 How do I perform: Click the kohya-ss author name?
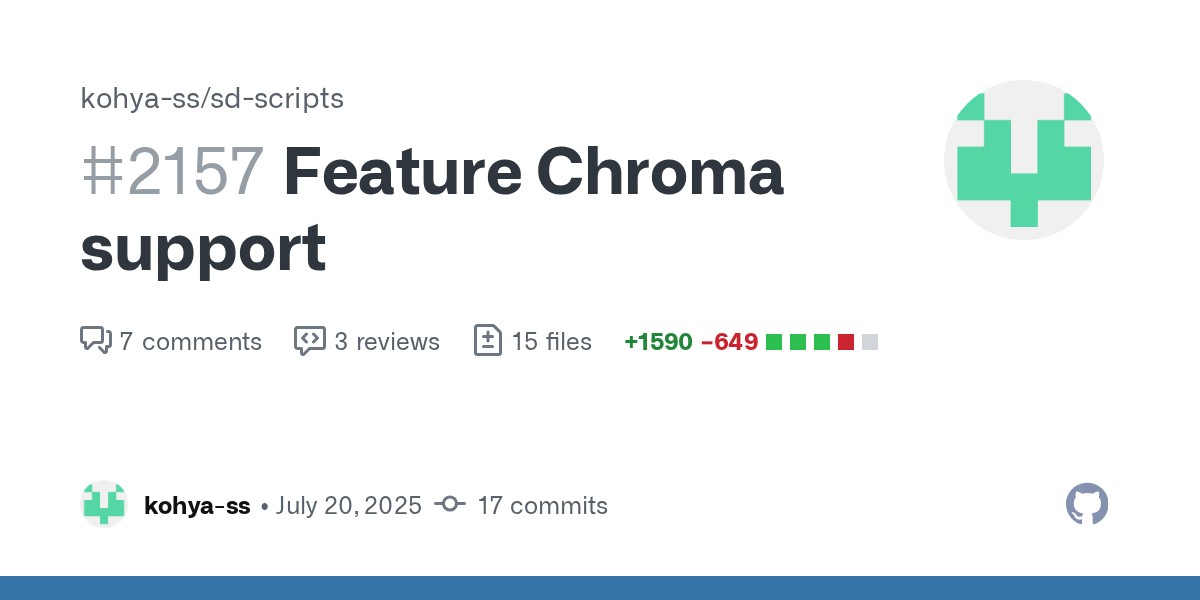[x=197, y=506]
